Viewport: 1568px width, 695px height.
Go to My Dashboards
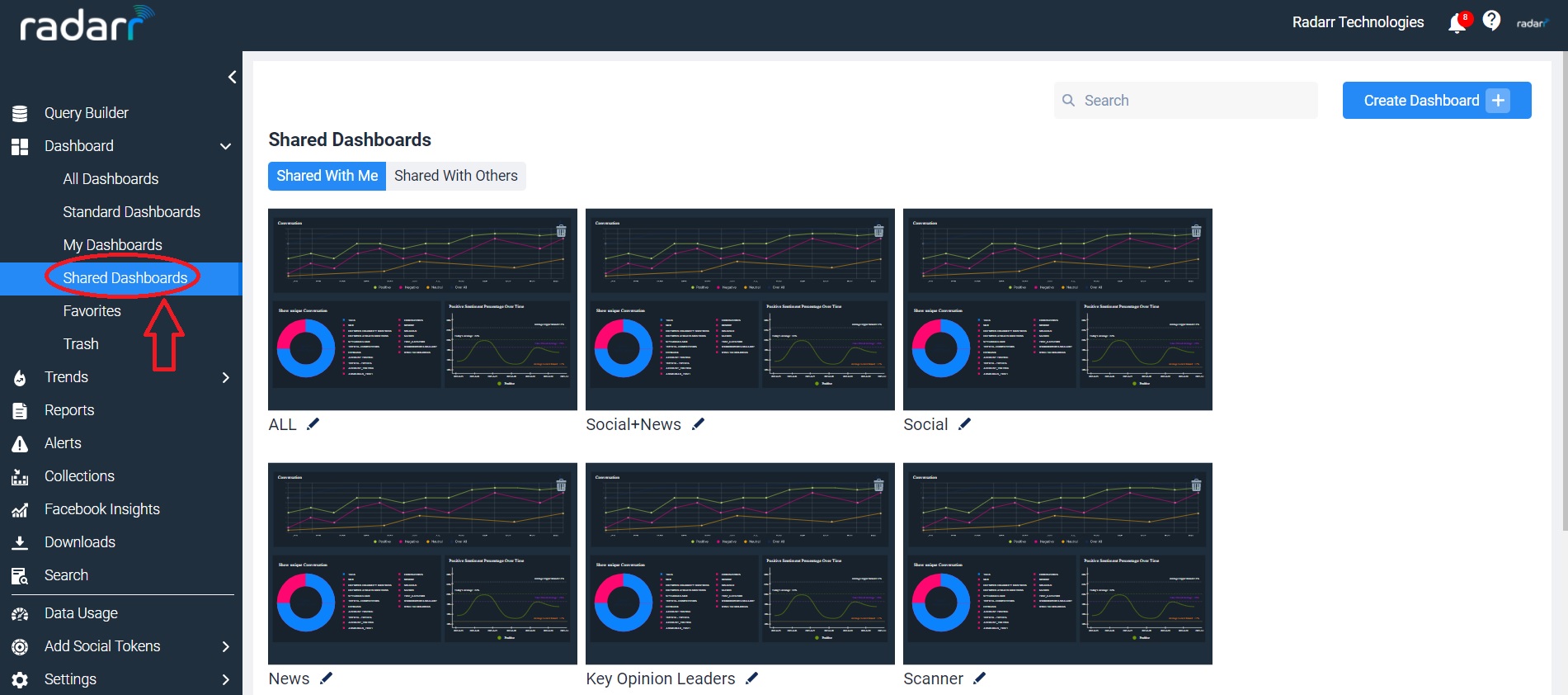point(112,245)
